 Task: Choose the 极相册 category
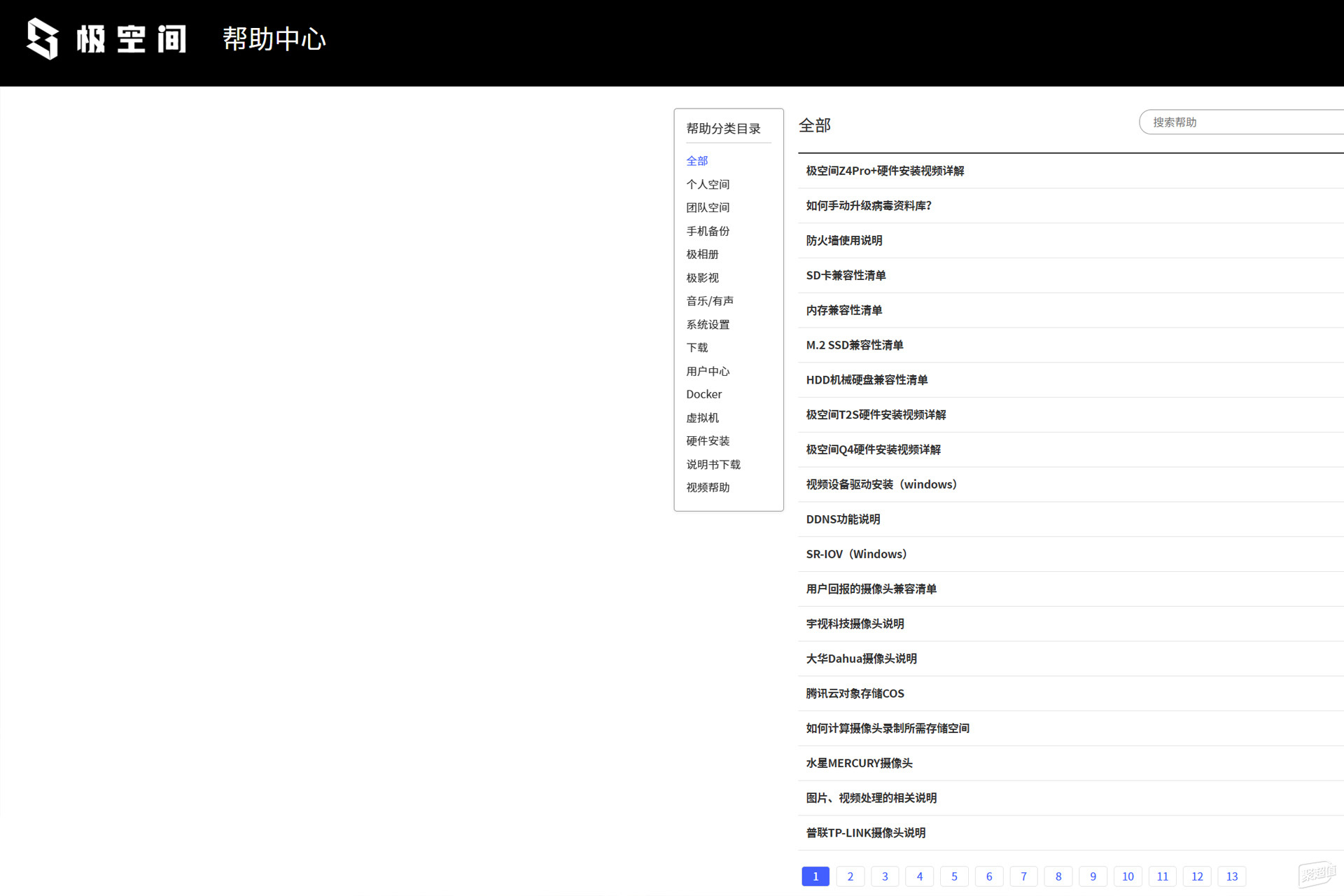point(702,254)
